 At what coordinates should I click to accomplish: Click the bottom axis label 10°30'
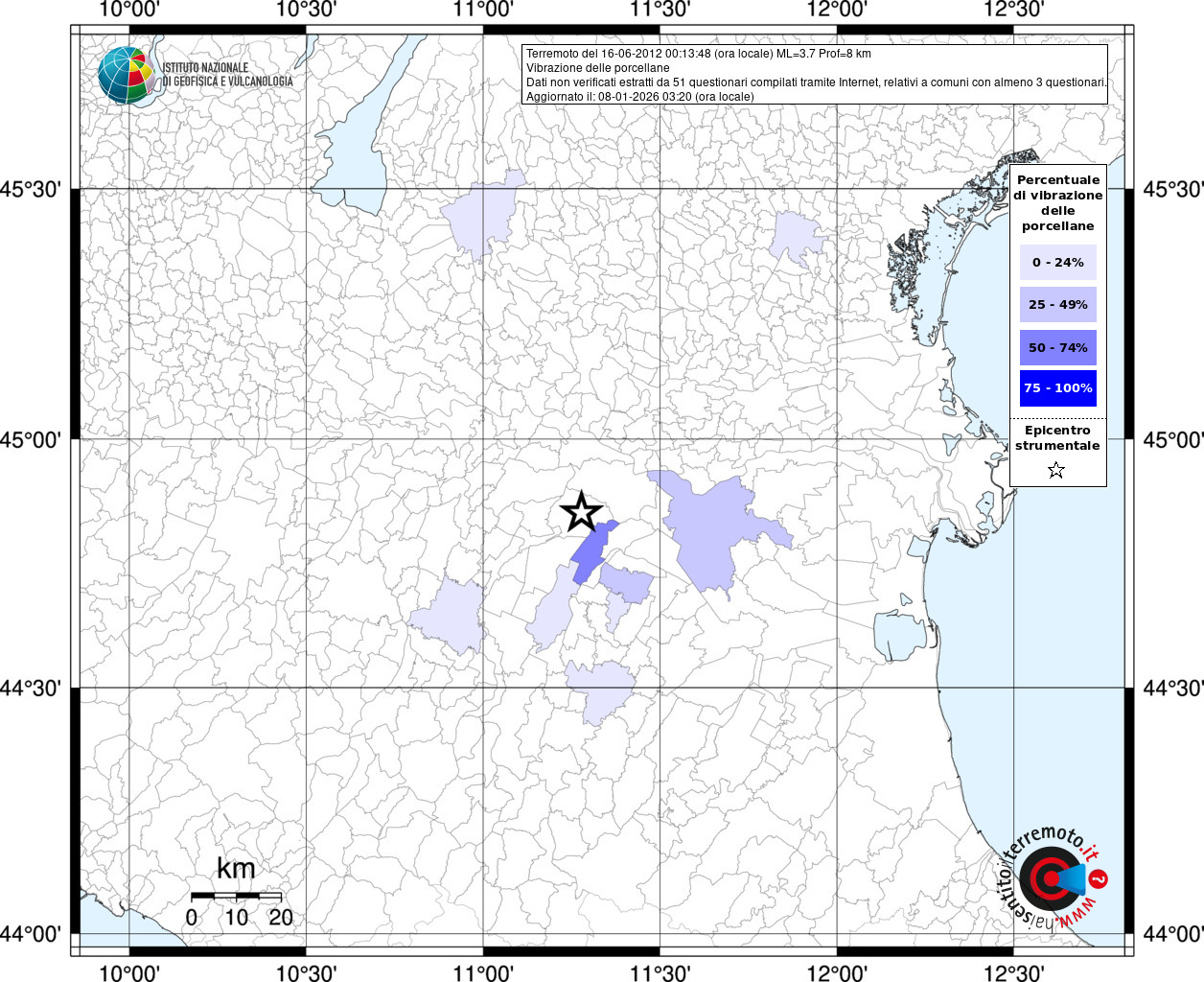(306, 972)
